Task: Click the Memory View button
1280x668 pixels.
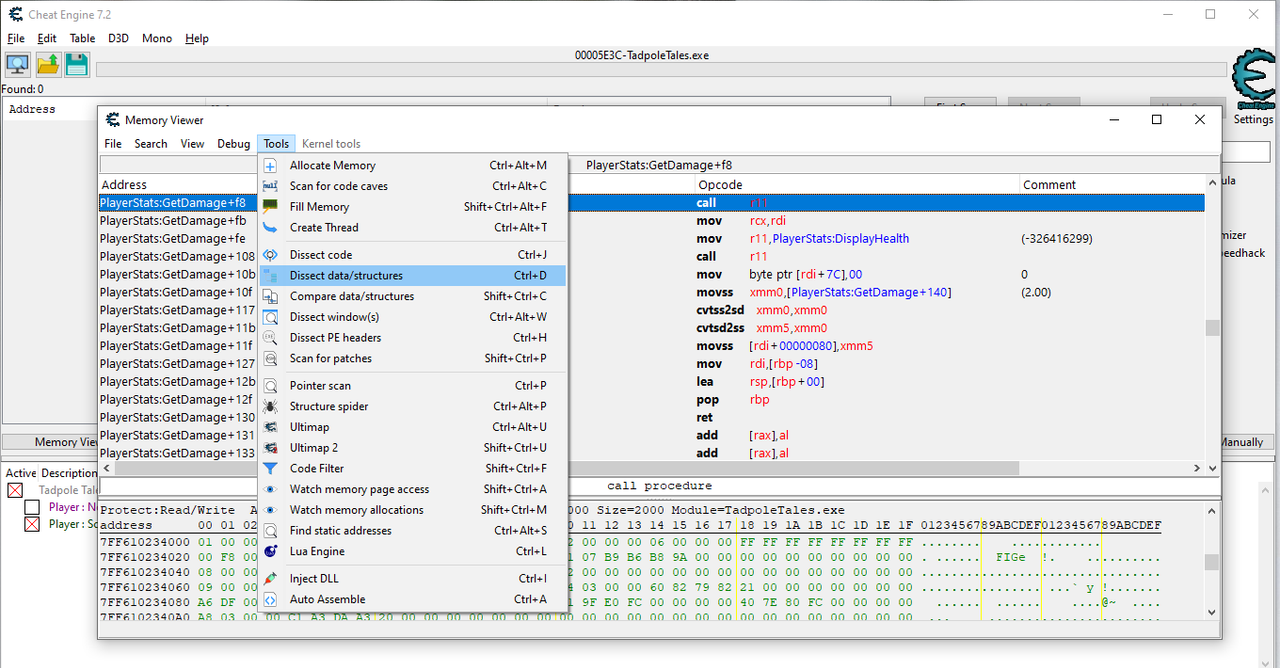Action: [50, 442]
